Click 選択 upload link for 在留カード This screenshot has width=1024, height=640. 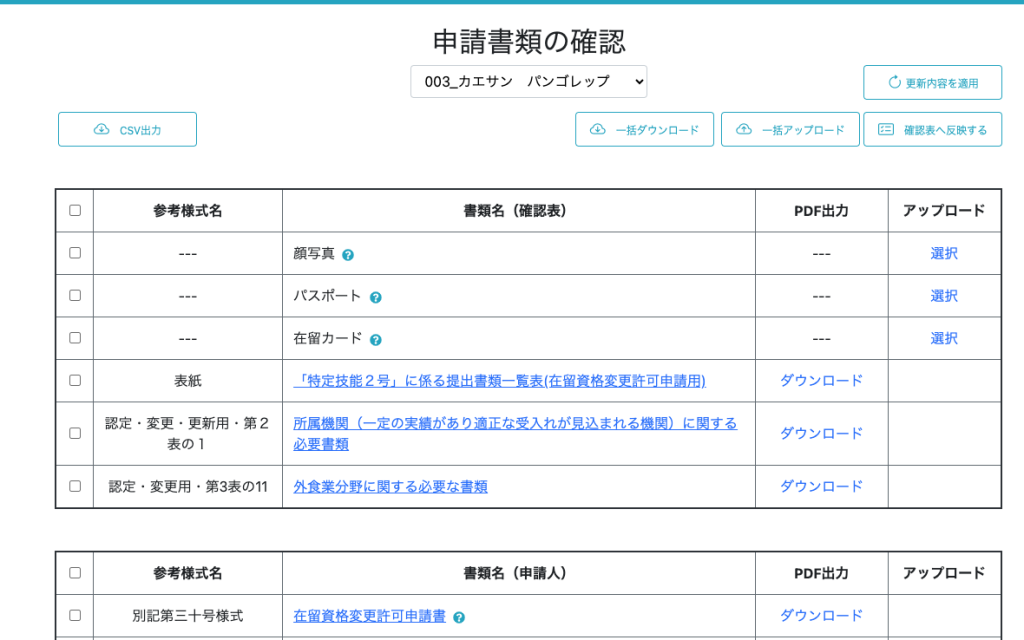(944, 338)
